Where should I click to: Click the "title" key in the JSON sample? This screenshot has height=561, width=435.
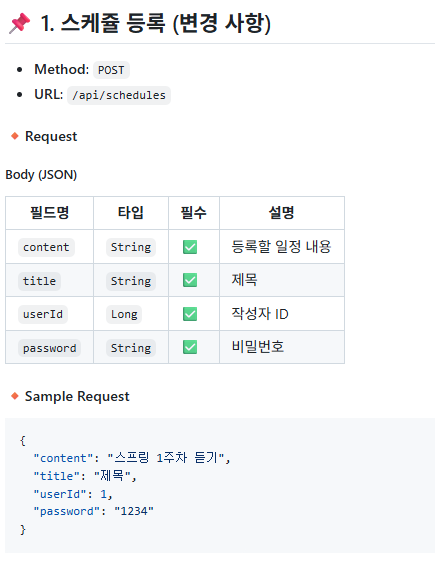pos(57,476)
